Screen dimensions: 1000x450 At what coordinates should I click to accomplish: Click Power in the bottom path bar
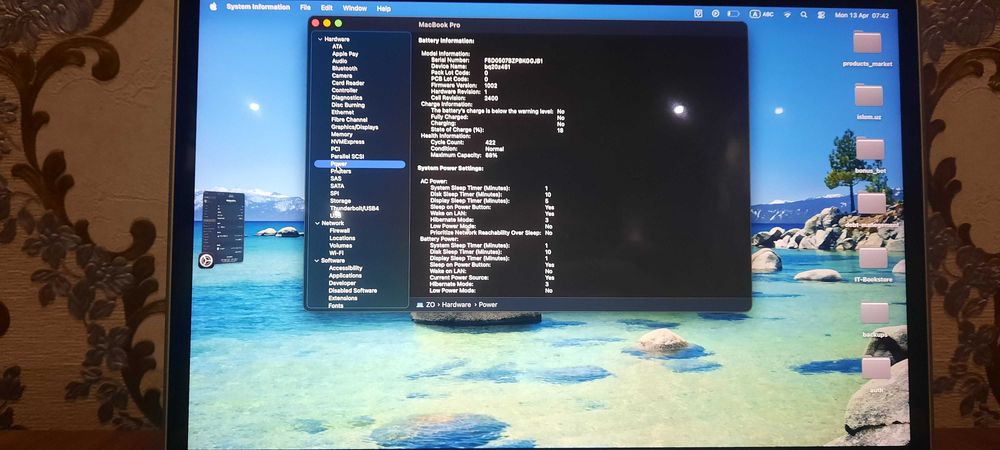(x=488, y=305)
